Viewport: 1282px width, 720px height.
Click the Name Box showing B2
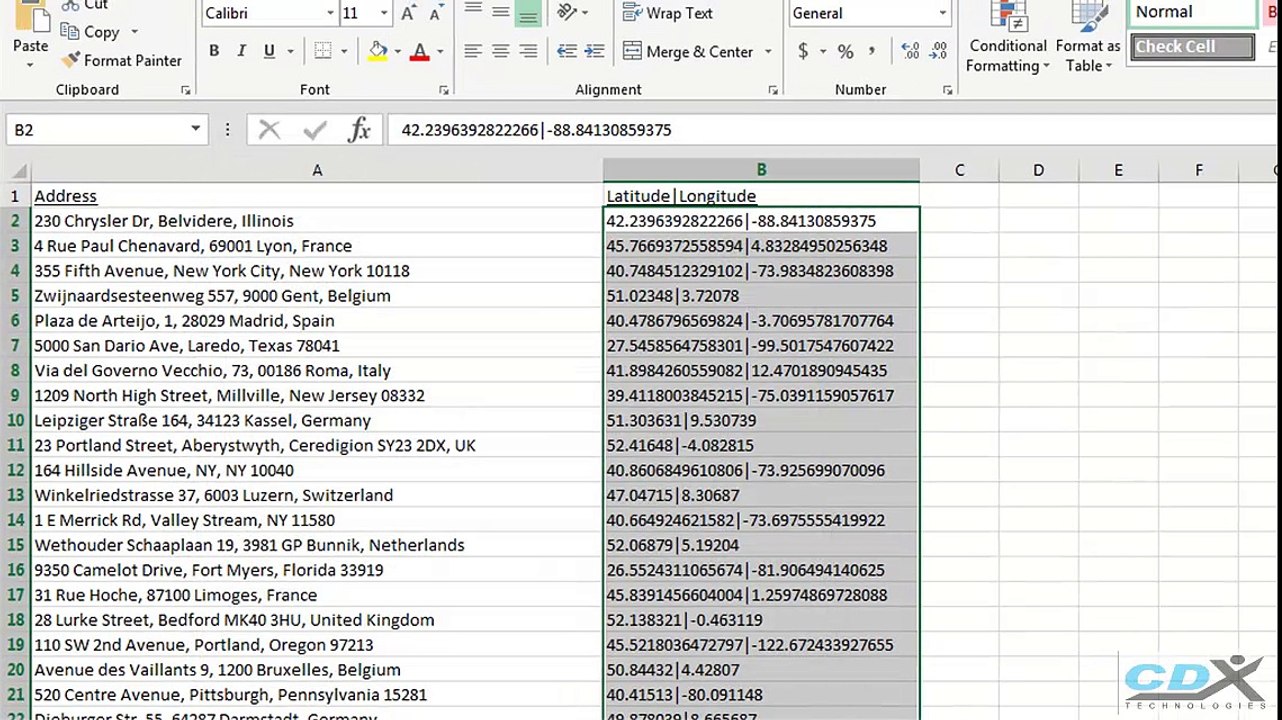(98, 130)
